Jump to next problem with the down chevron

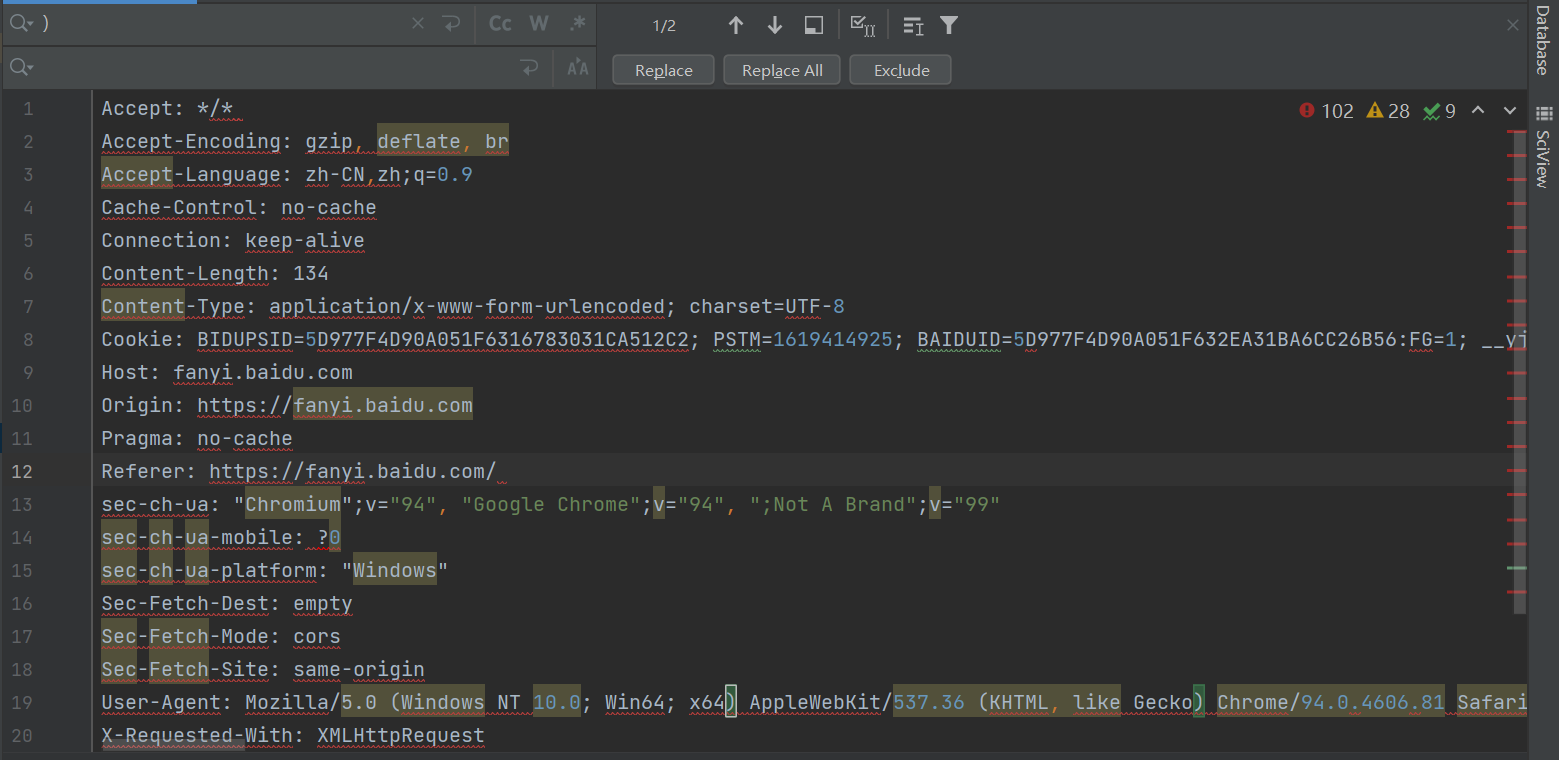tap(1510, 111)
